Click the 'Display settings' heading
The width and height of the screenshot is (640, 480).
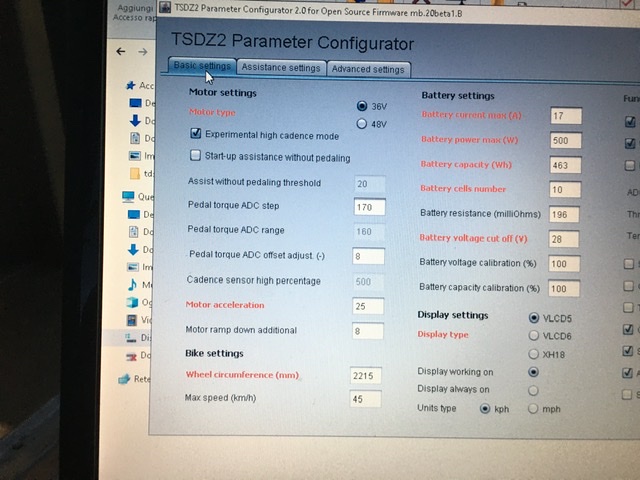[453, 315]
